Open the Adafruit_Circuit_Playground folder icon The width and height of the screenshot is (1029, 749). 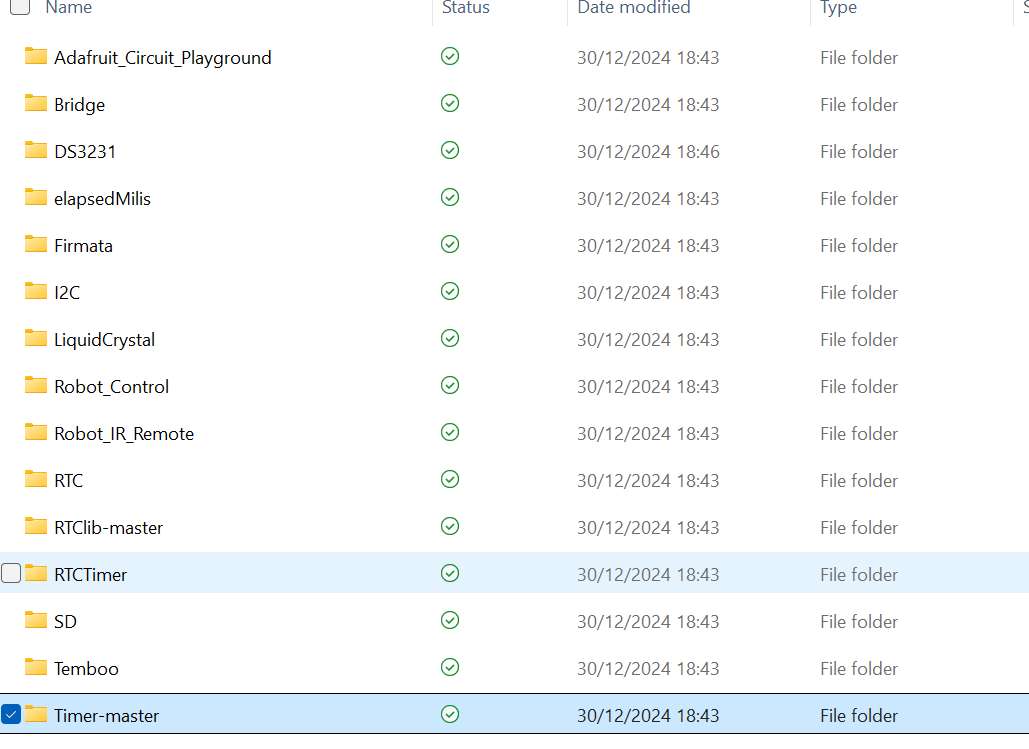point(35,56)
